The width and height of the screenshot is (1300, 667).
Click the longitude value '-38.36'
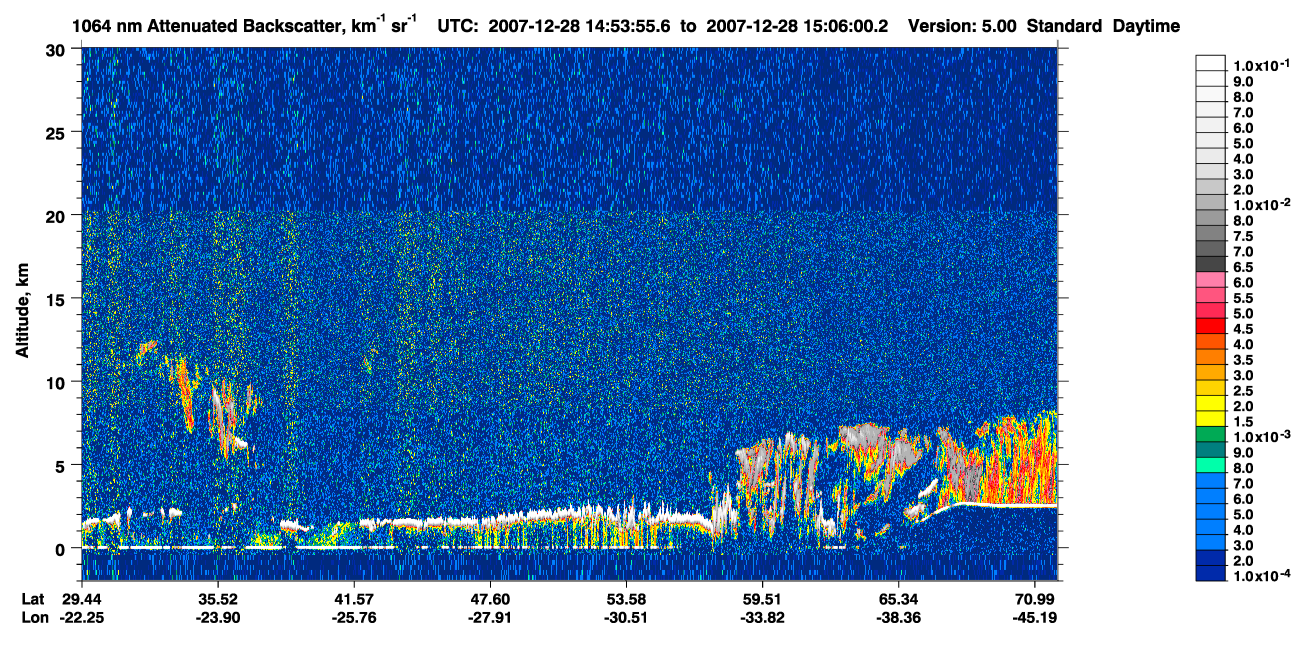coord(897,617)
